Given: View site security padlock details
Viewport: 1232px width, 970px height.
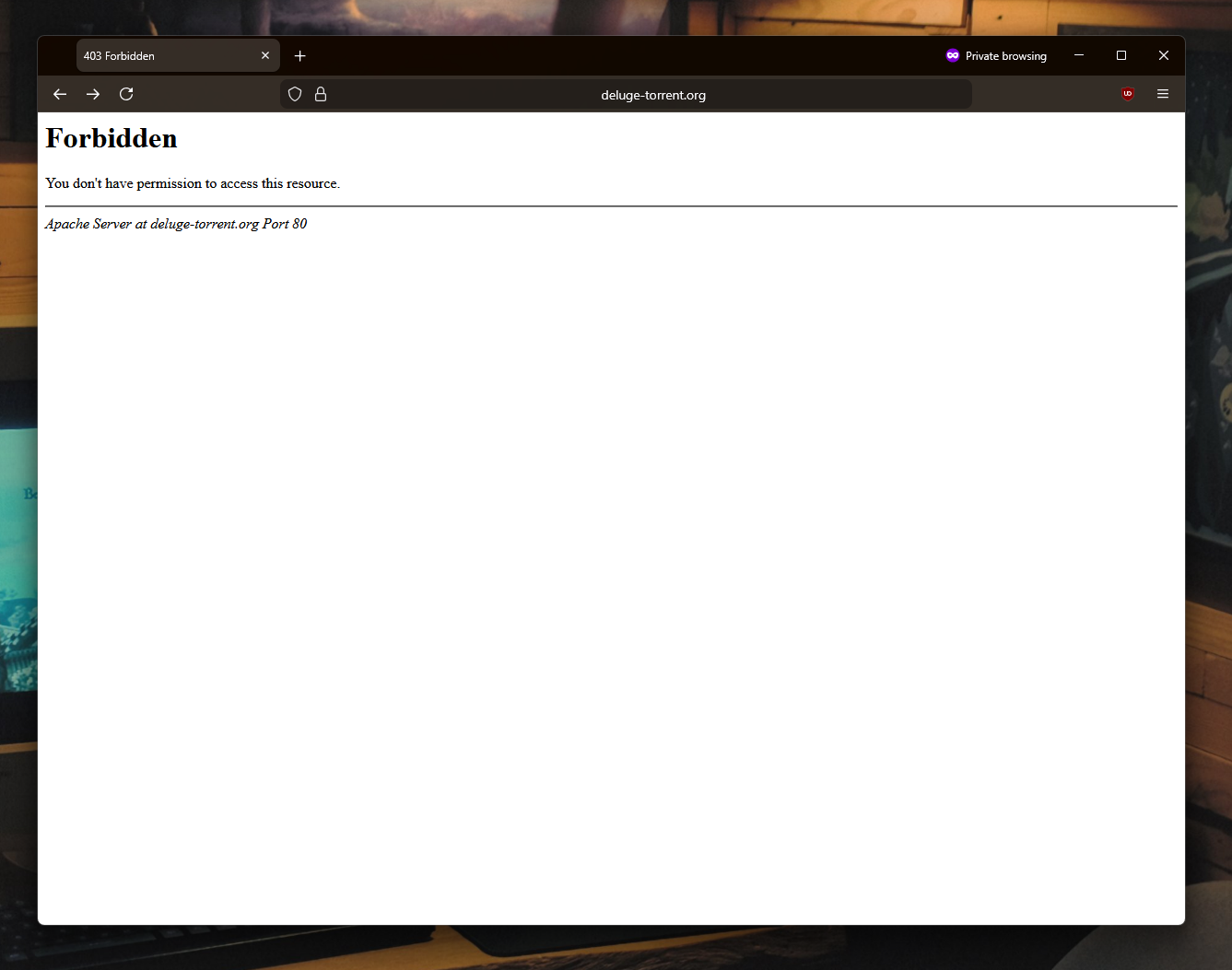Looking at the screenshot, I should click(x=321, y=94).
